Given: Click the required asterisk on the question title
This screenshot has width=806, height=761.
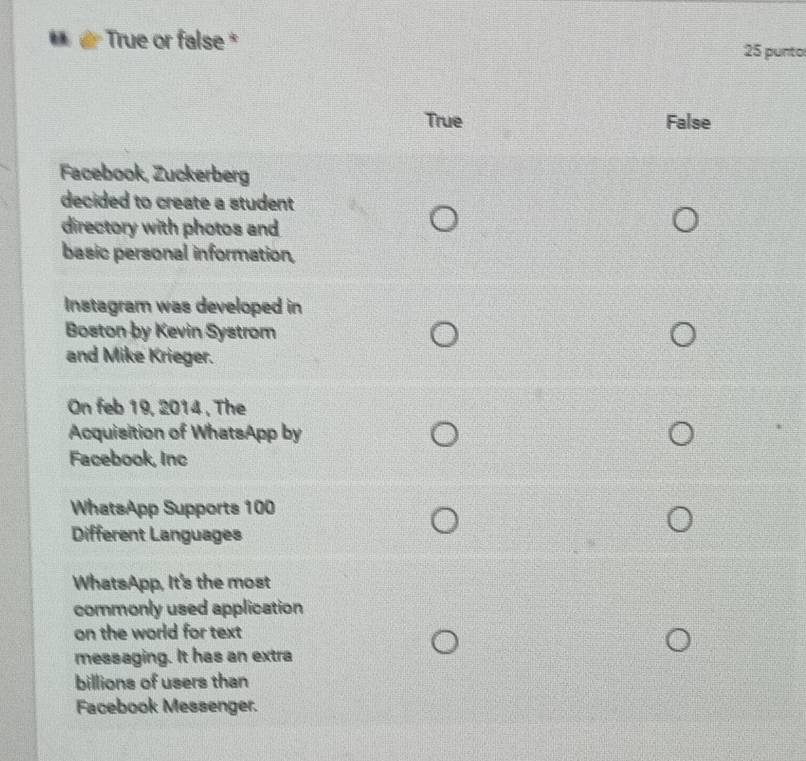Looking at the screenshot, I should tap(231, 36).
